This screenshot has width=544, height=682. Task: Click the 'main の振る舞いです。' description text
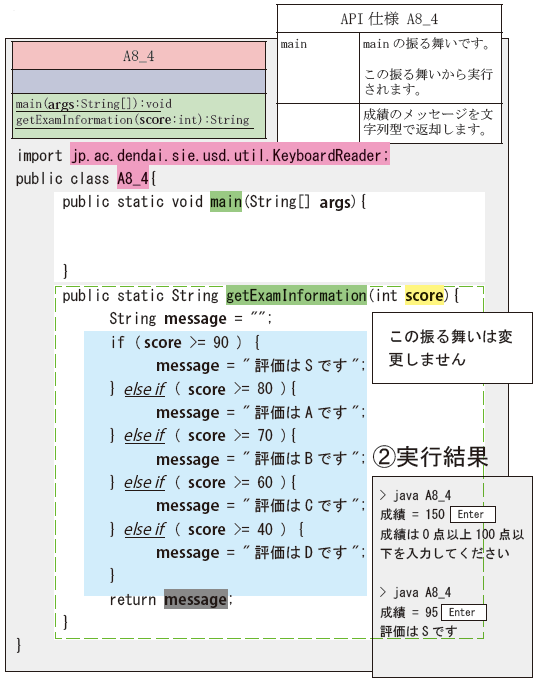(427, 44)
